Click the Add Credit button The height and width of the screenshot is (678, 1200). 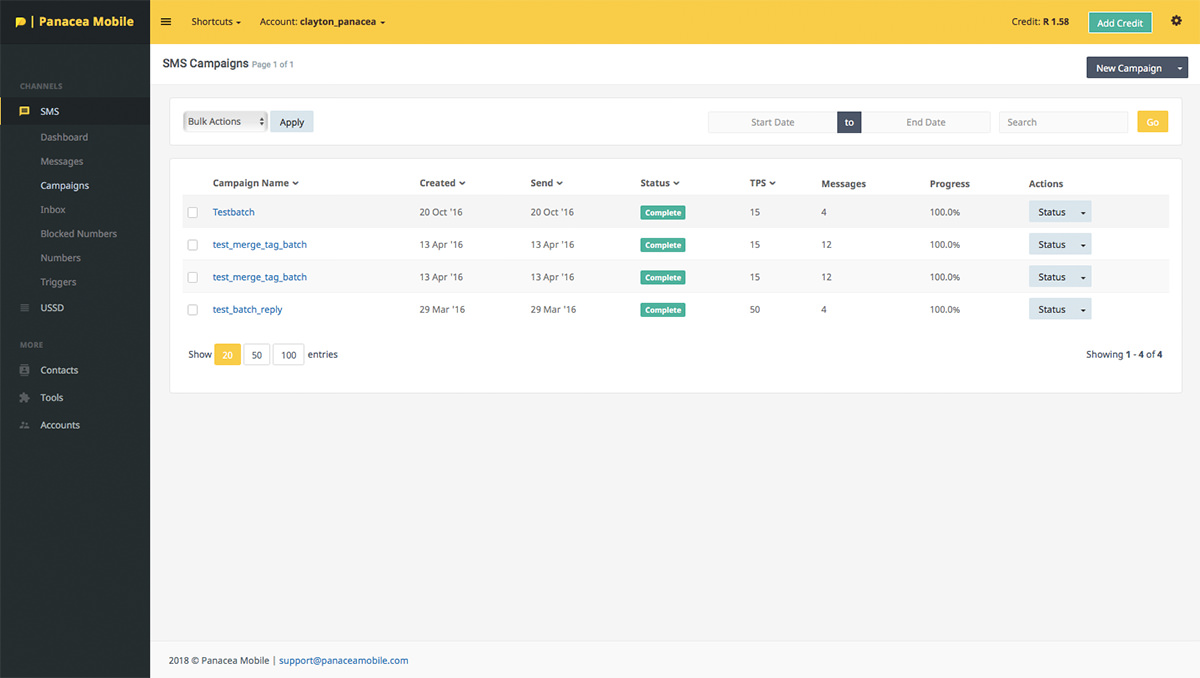[1120, 23]
